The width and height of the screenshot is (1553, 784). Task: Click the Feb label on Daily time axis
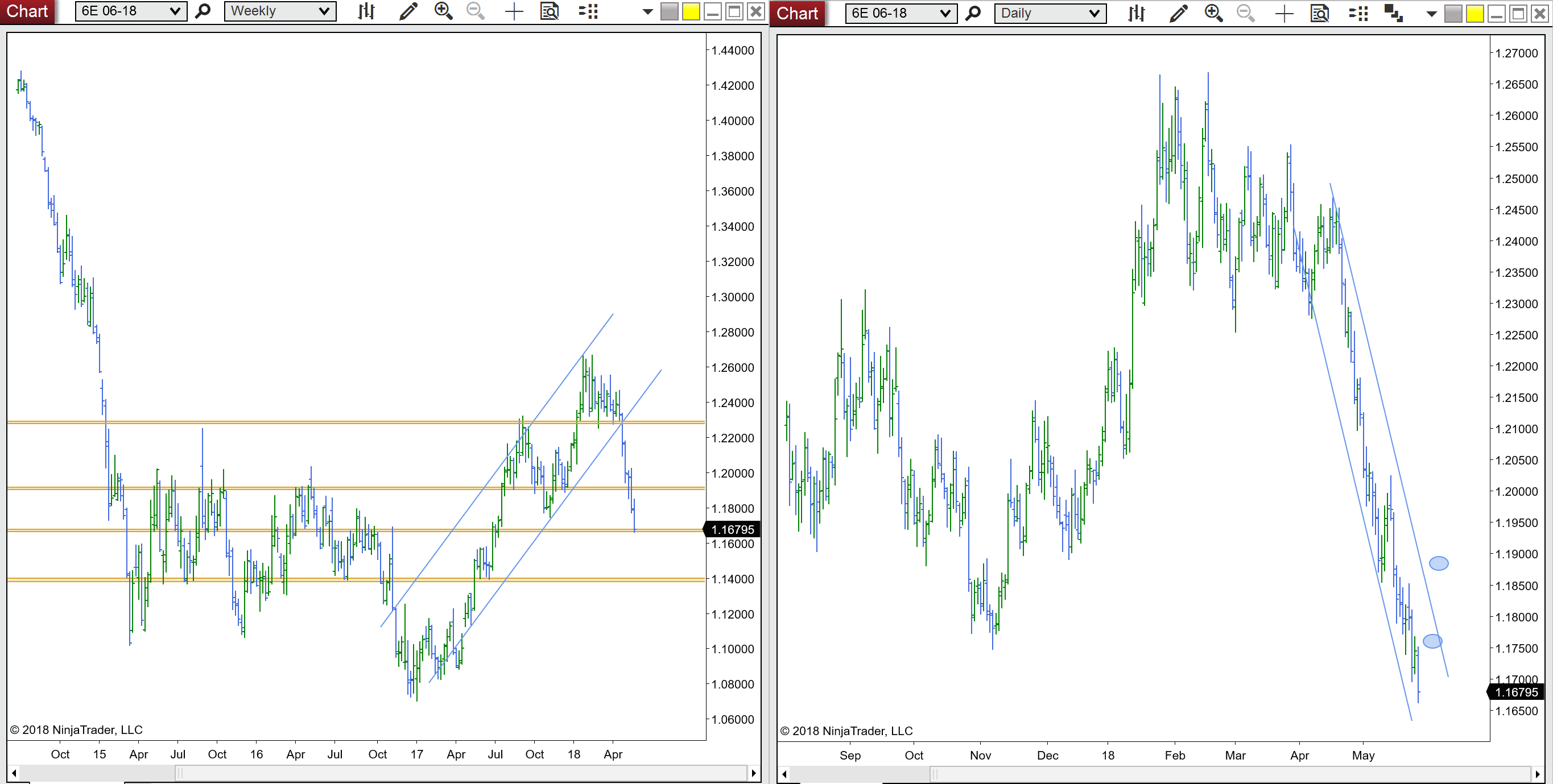pyautogui.click(x=1174, y=755)
